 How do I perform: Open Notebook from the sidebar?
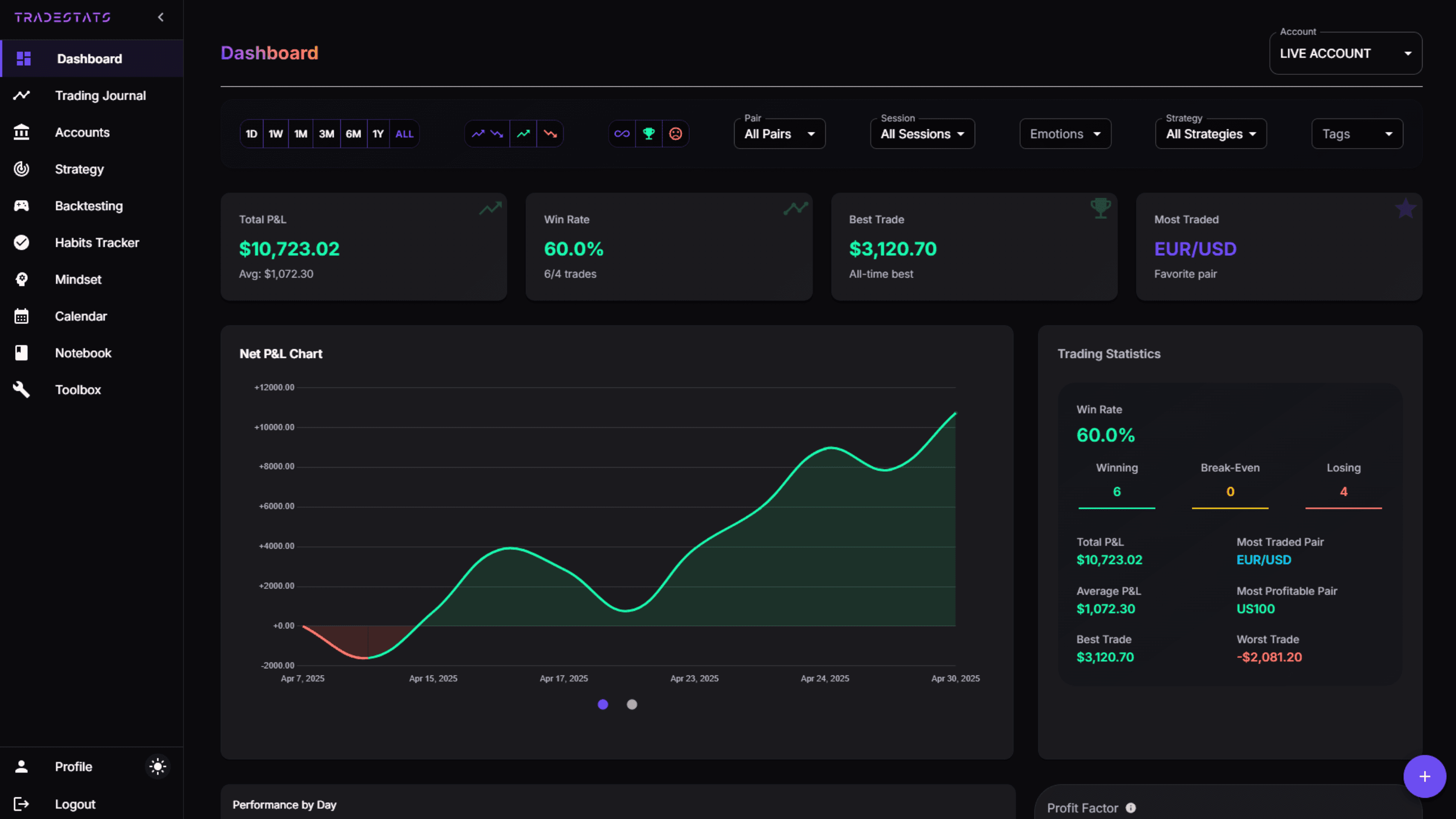[92, 353]
